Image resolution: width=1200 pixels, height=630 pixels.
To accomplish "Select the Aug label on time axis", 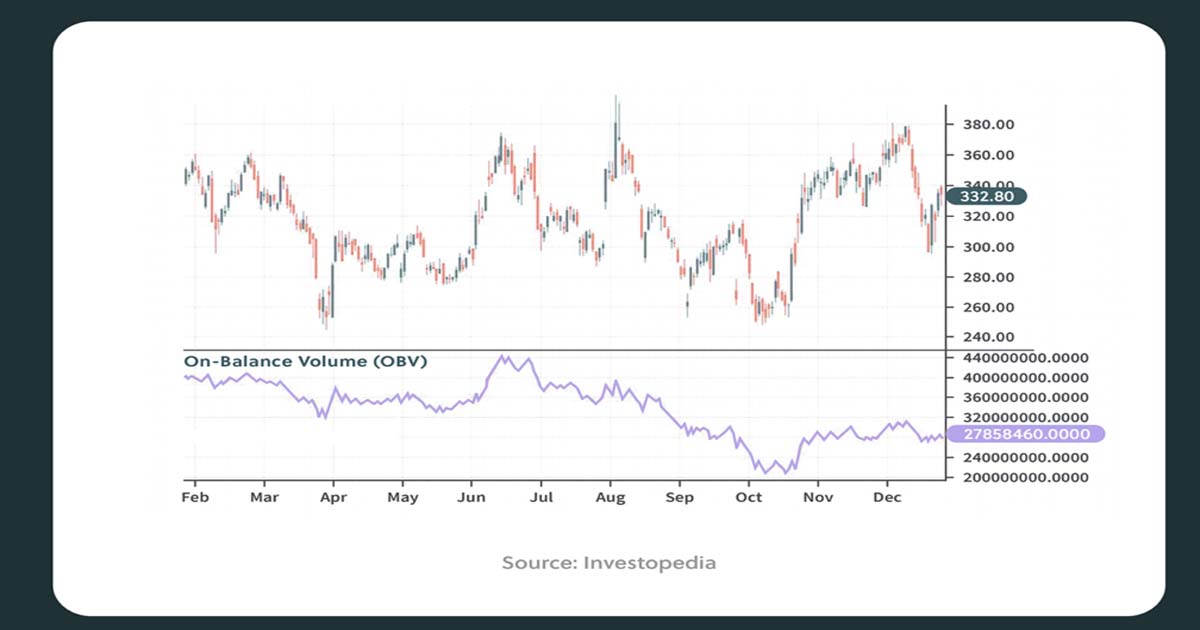I will (610, 497).
